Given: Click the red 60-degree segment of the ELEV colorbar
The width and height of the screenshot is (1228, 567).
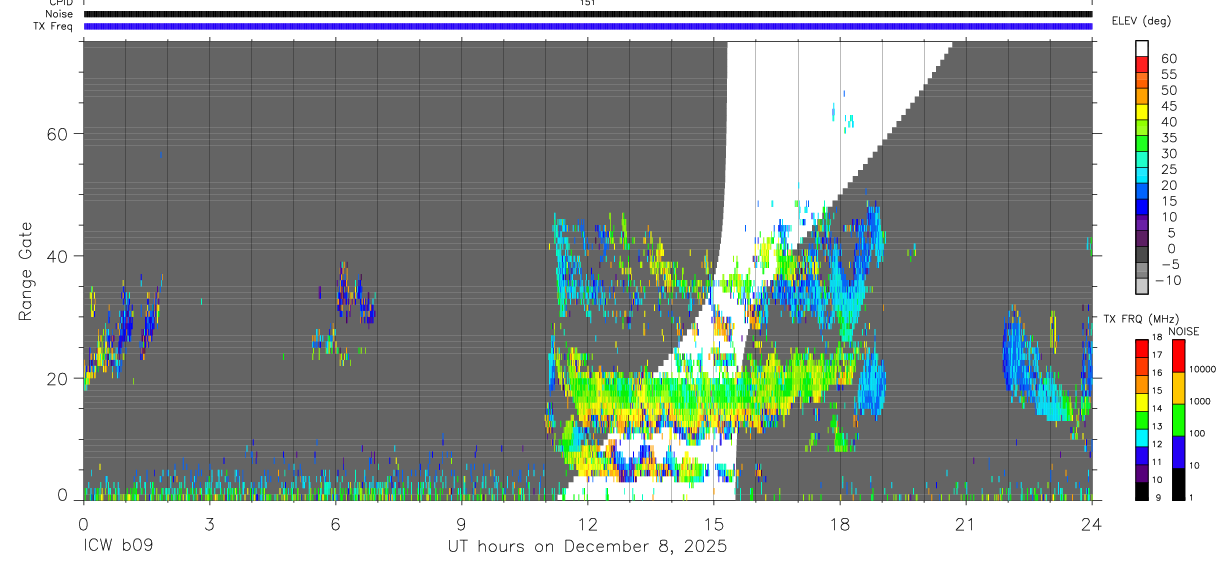Looking at the screenshot, I should pyautogui.click(x=1142, y=63).
